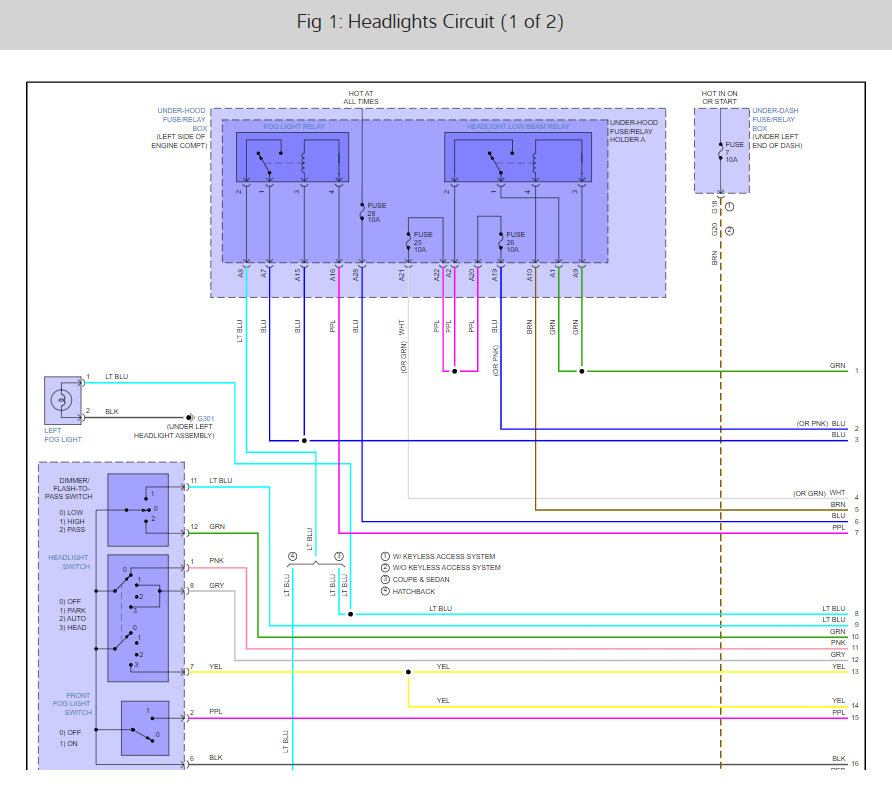
Task: Click the 'BLK' wire label at switch pin 6
Action: 216,757
